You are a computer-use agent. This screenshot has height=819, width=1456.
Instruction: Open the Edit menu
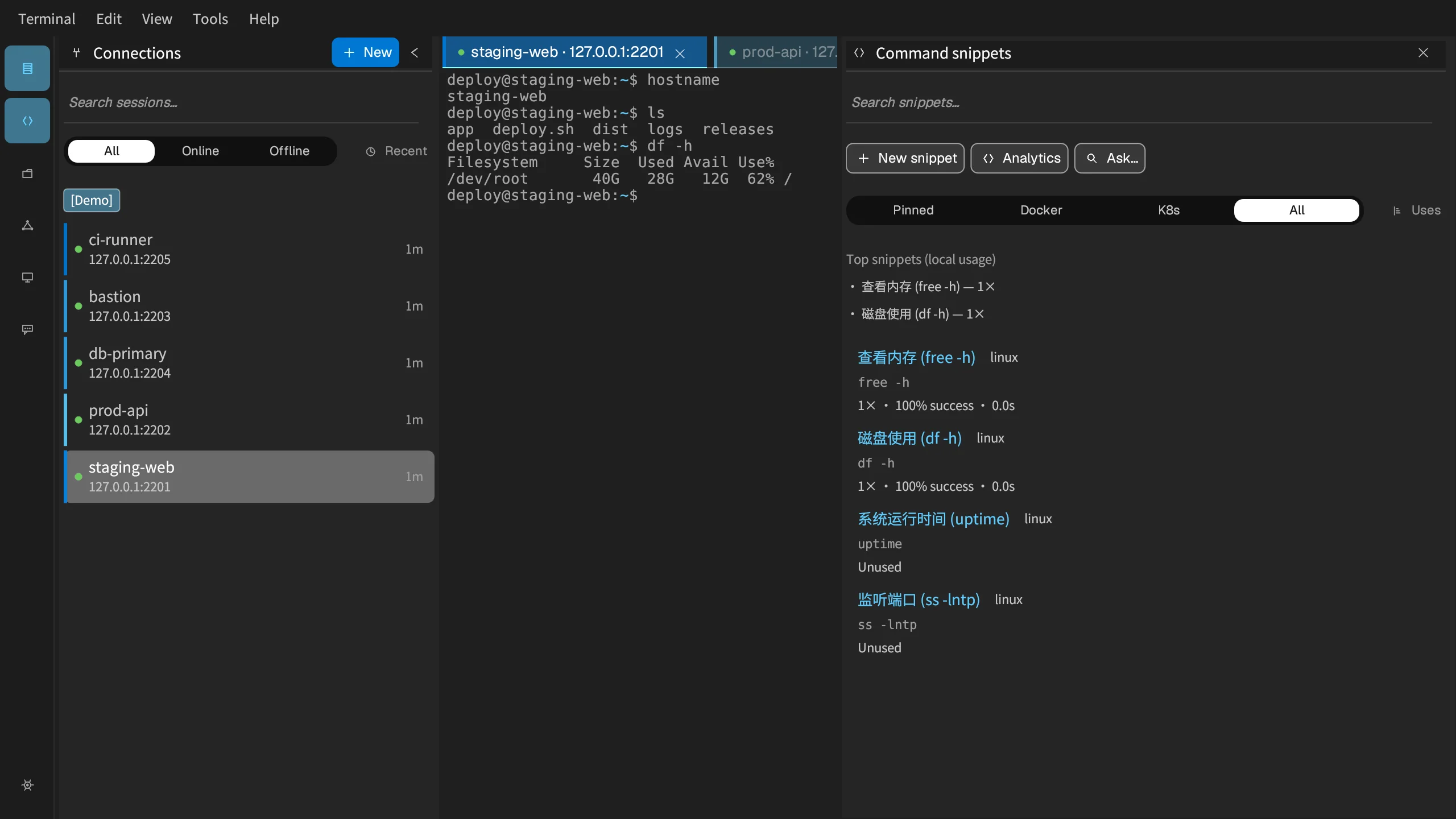tap(109, 19)
